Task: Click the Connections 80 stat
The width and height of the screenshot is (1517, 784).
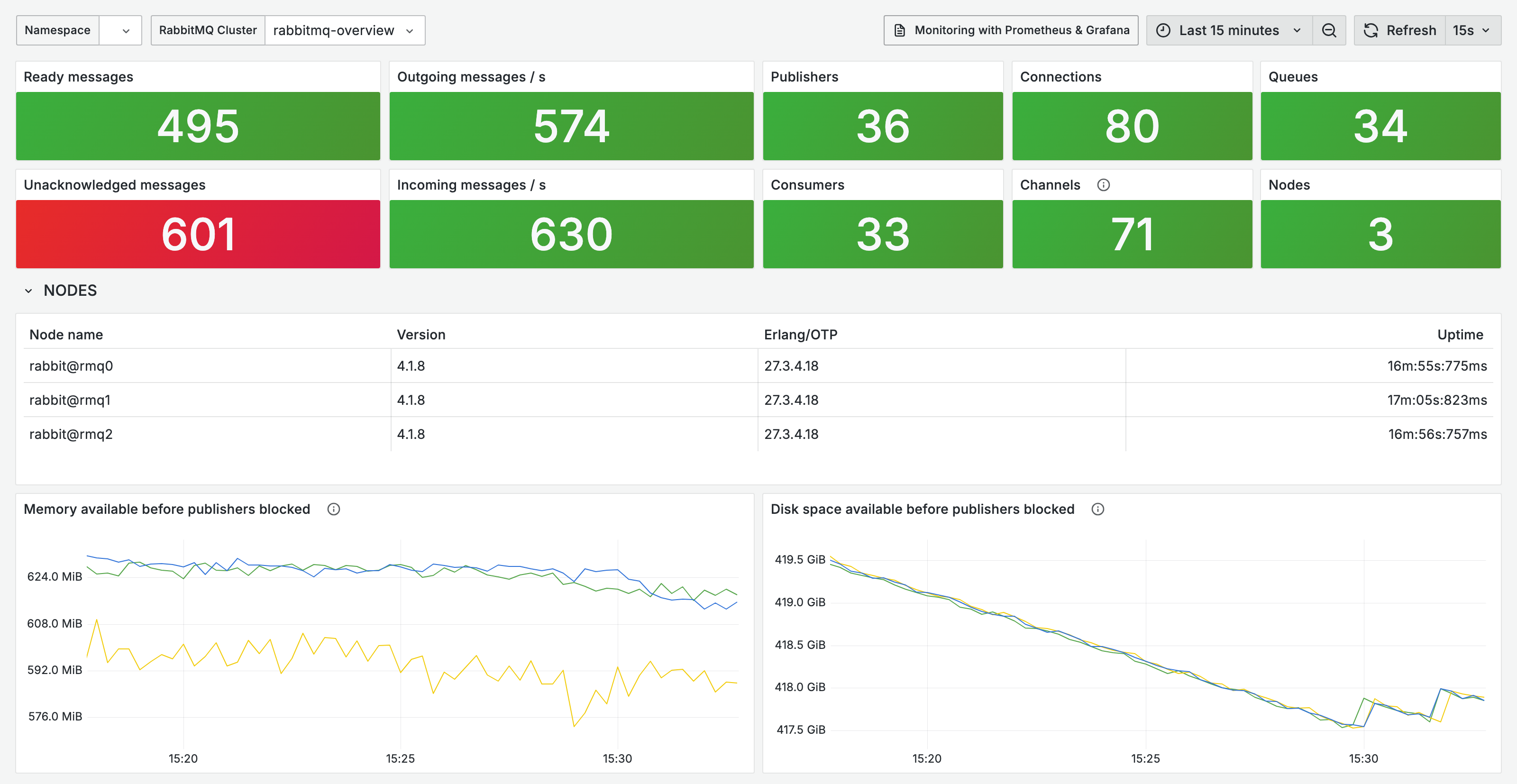Action: click(1132, 126)
